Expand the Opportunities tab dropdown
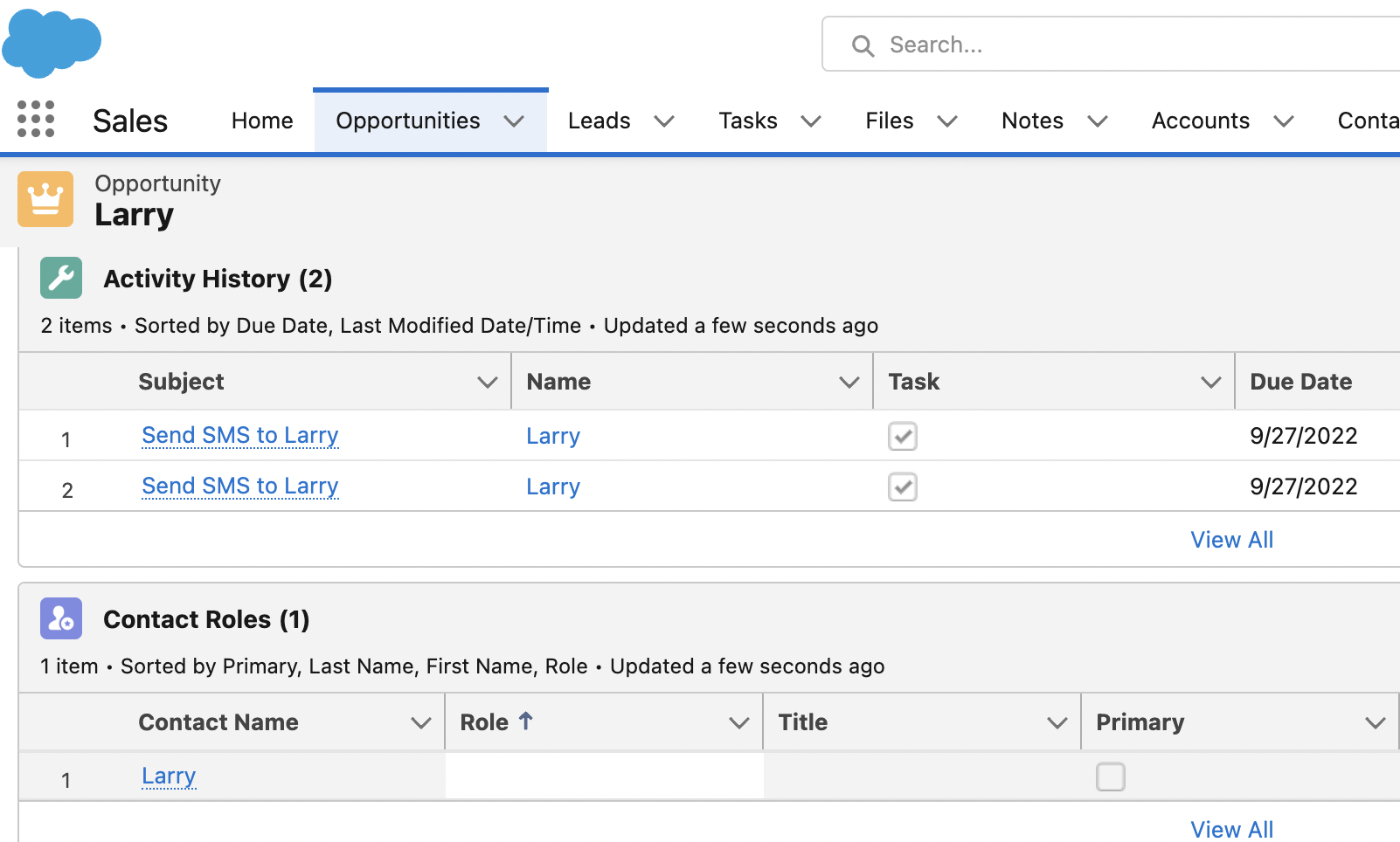Image resolution: width=1400 pixels, height=842 pixels. [x=514, y=121]
